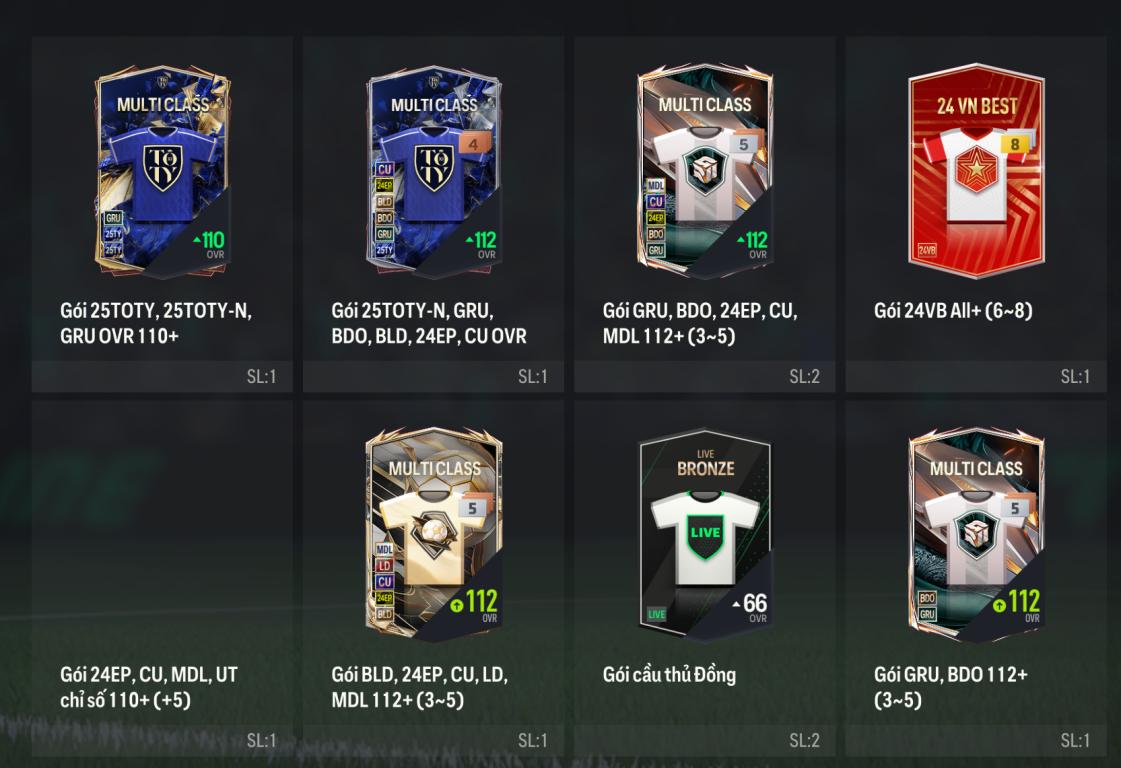This screenshot has height=768, width=1121.
Task: Click SL:2 quantity under Gói GRU, BDO, 24EP pack
Action: (804, 376)
